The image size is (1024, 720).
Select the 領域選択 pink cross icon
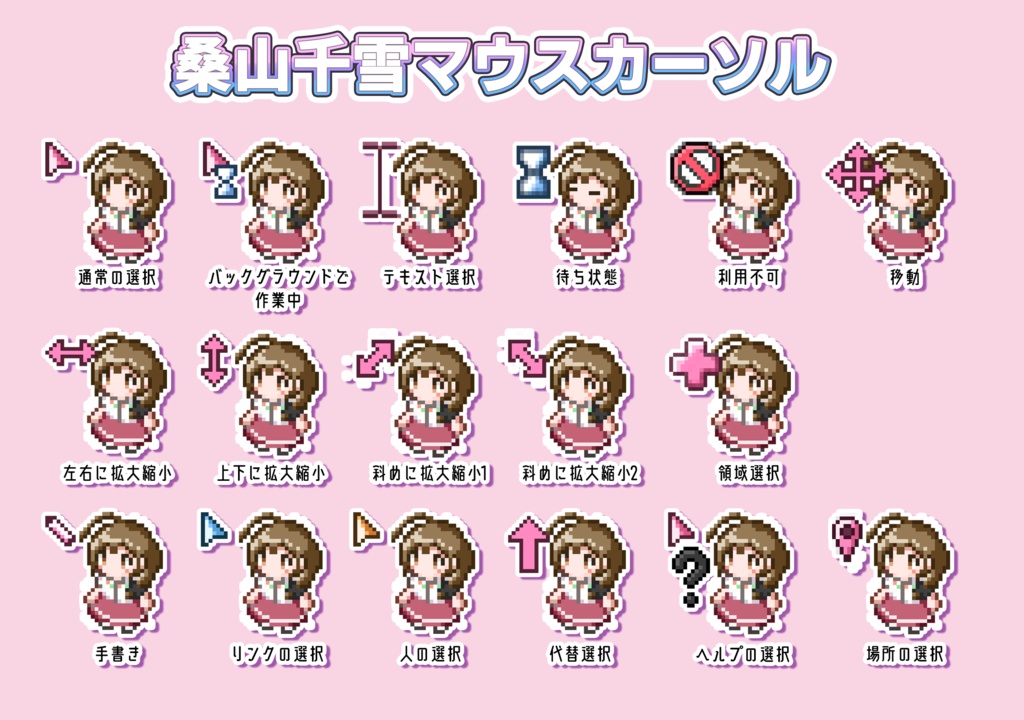click(x=694, y=363)
